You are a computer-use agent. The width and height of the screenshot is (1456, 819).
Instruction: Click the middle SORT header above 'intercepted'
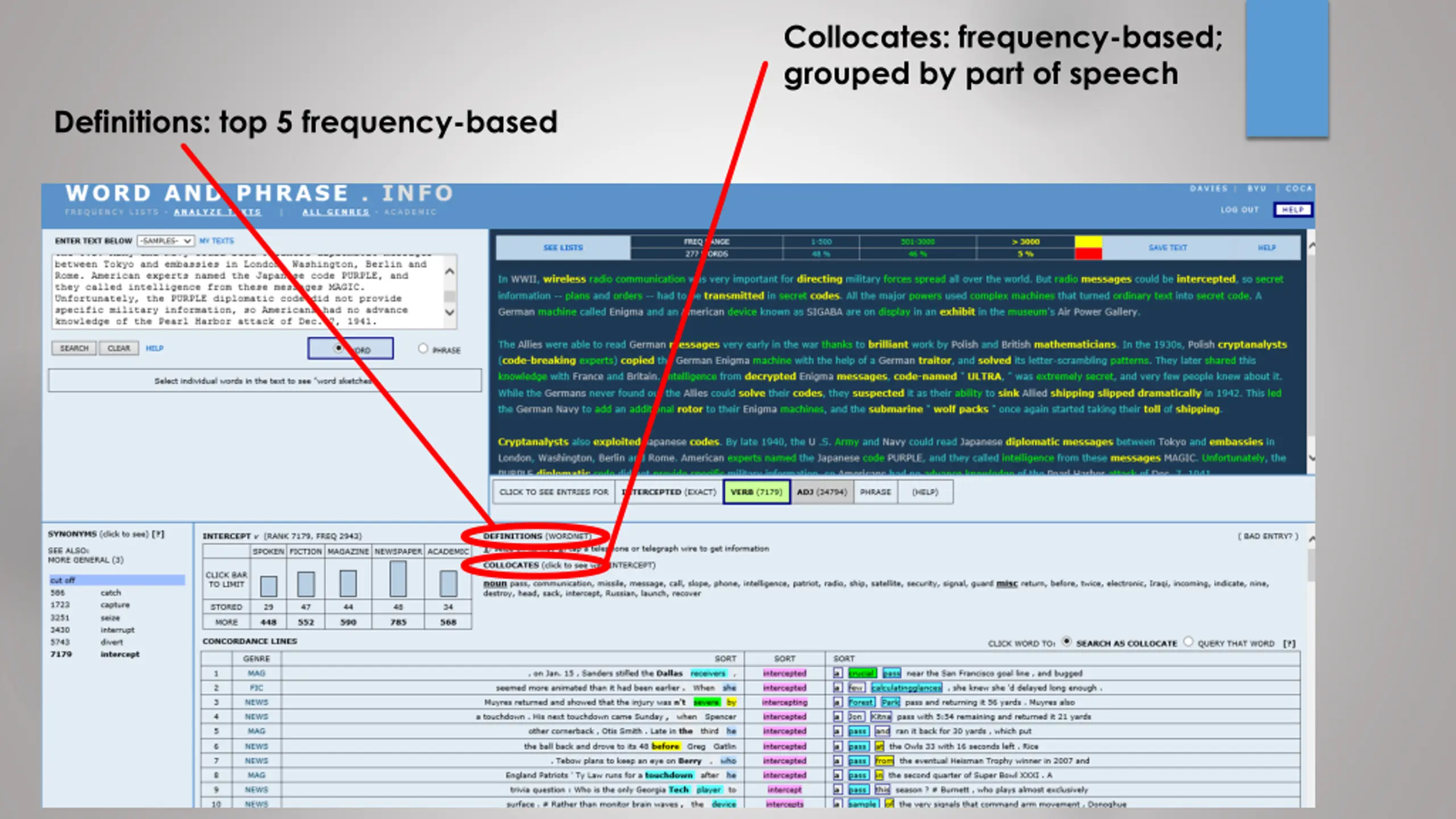[x=784, y=659]
